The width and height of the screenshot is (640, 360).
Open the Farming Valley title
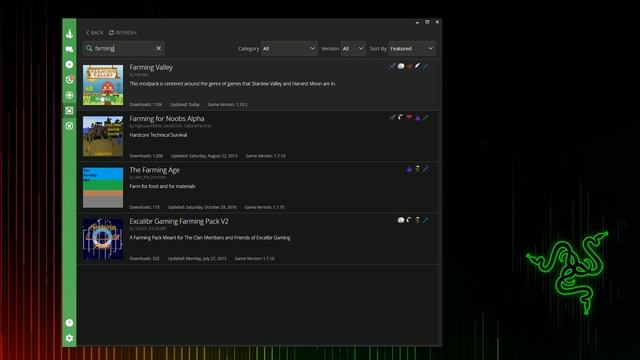point(151,67)
